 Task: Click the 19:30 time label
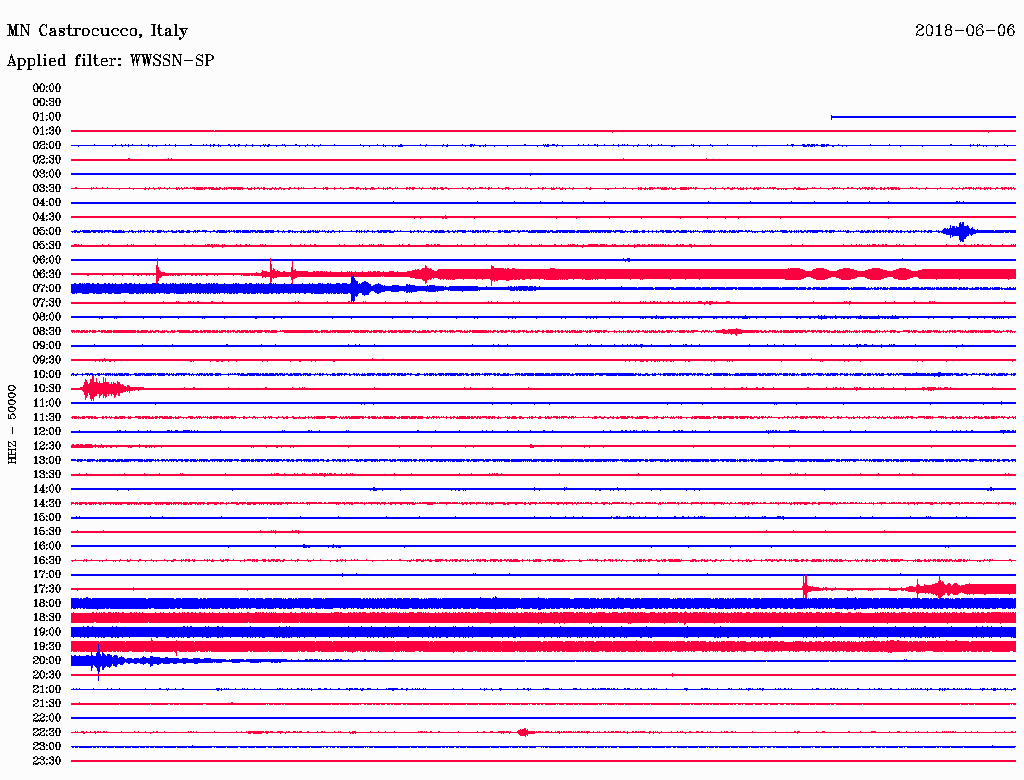[46, 647]
